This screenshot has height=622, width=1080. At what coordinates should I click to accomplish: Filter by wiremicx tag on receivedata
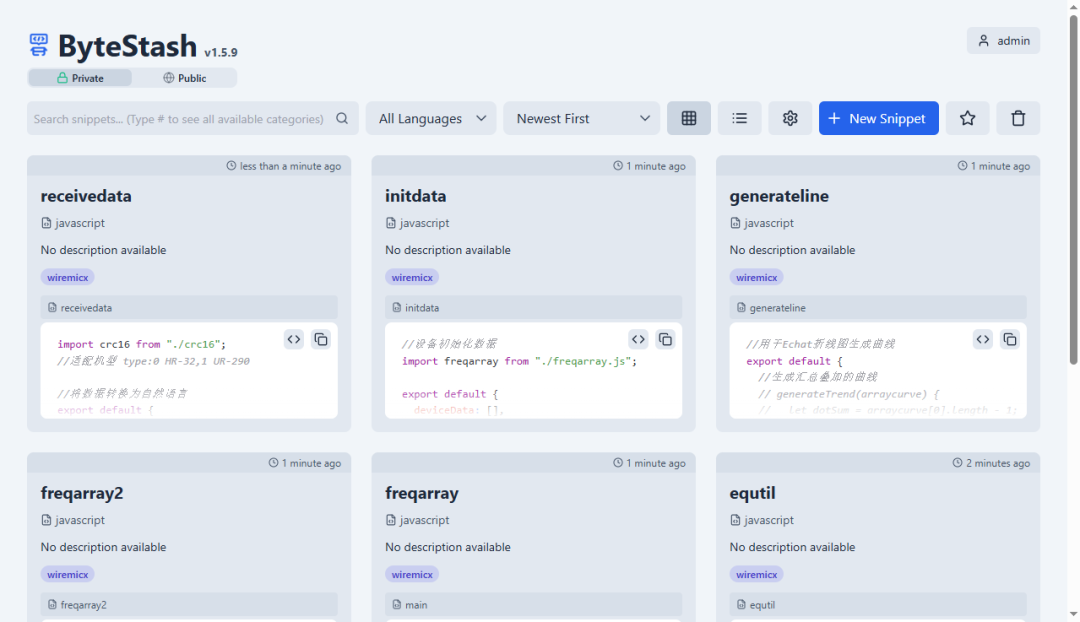pos(67,277)
